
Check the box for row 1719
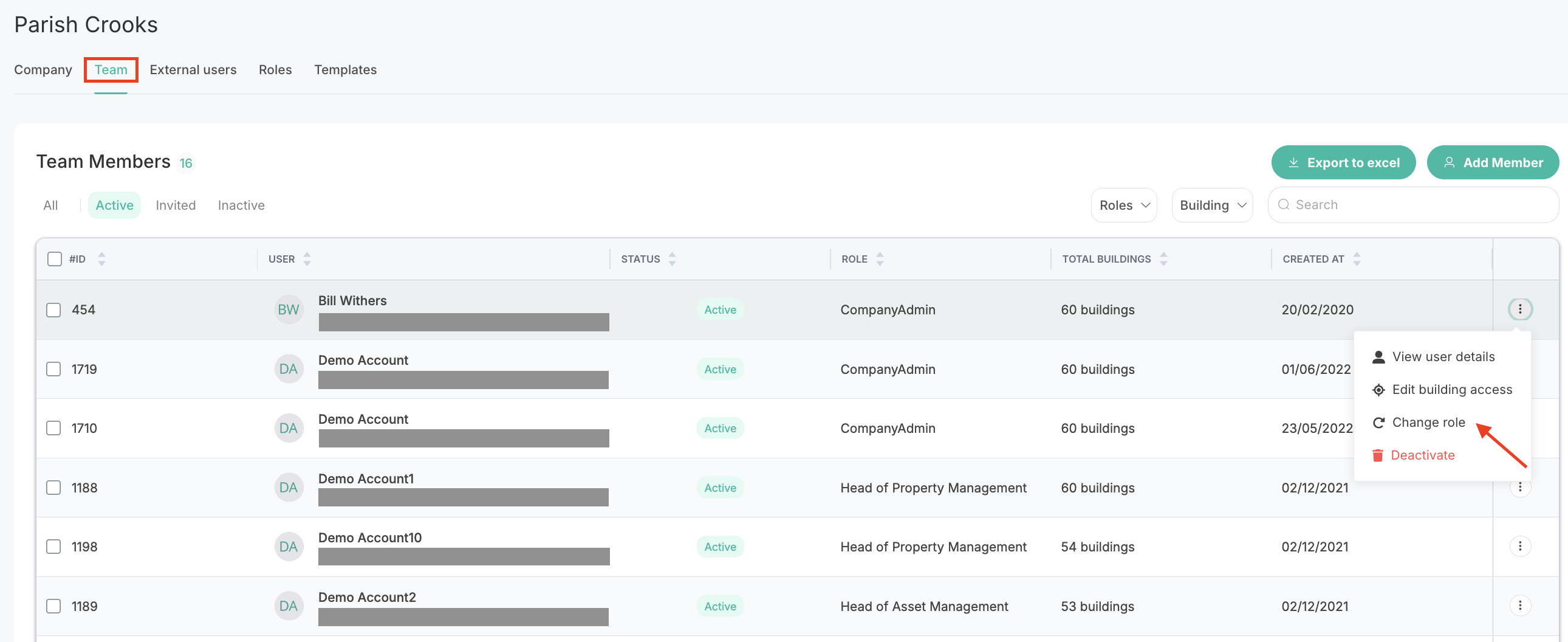53,369
